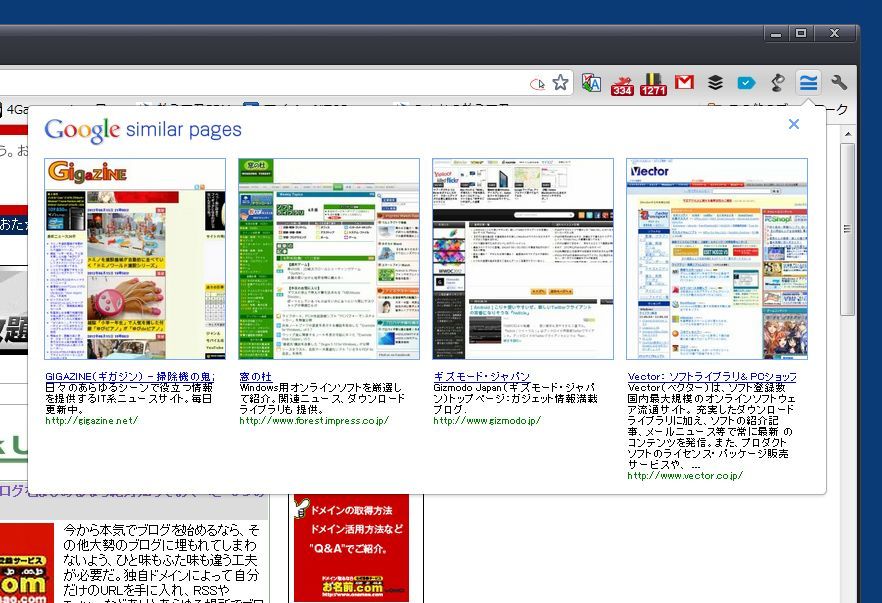Click the Buffer stacked-layers extension icon
882x603 pixels.
click(715, 83)
